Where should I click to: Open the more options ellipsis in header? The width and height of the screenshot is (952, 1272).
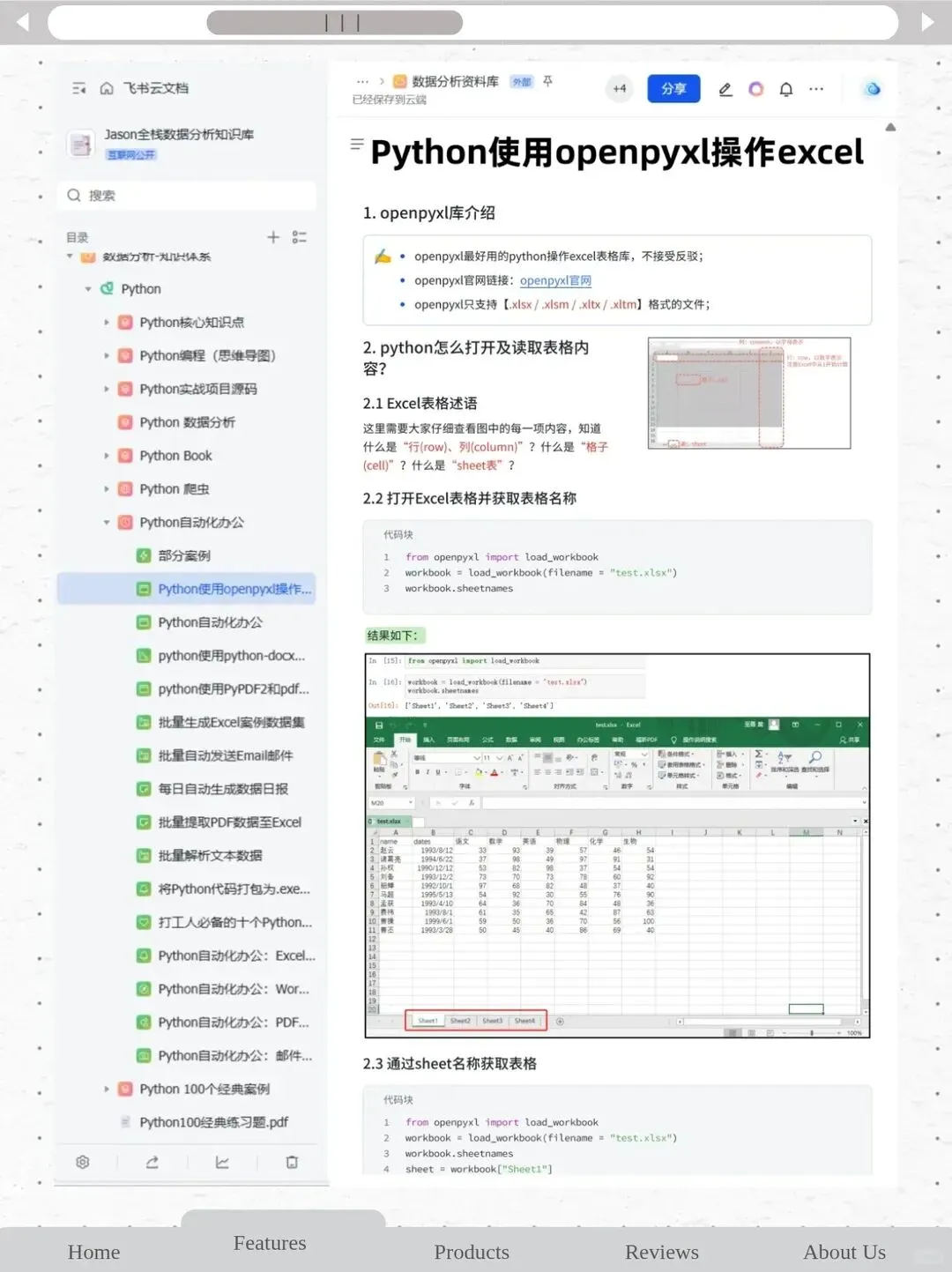[816, 89]
